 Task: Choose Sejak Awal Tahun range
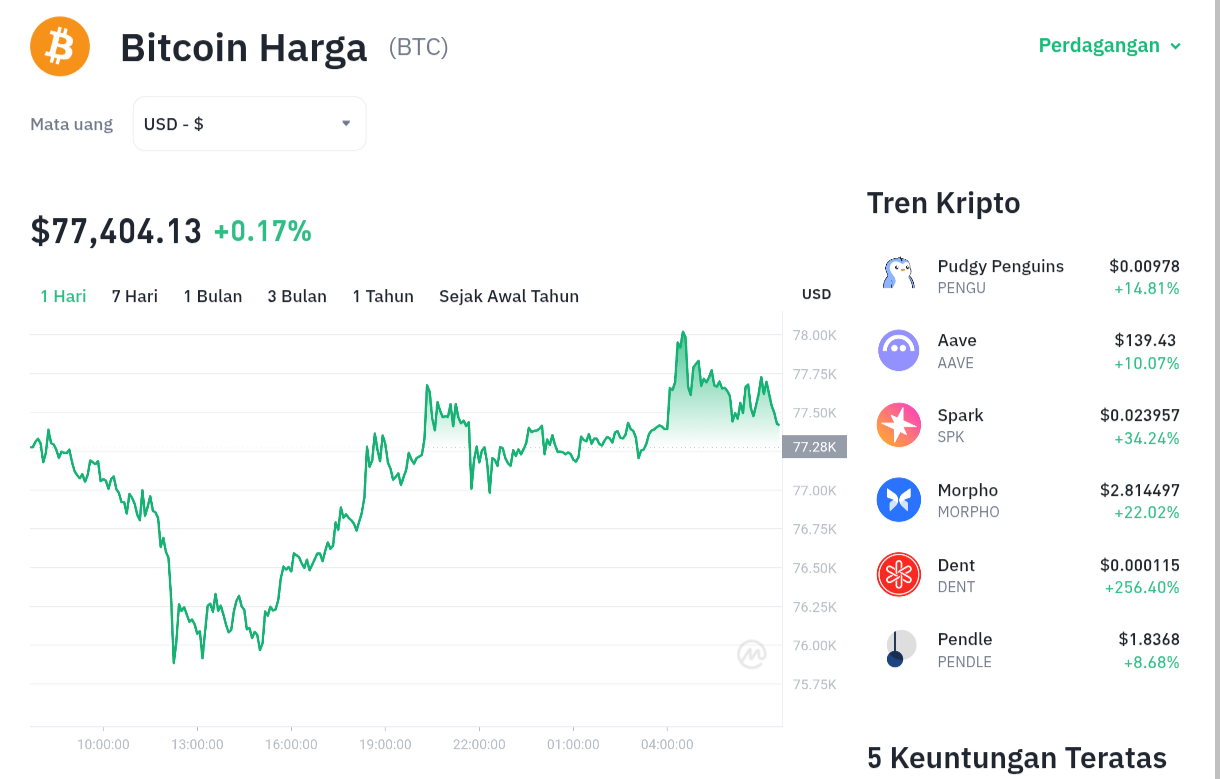click(509, 296)
